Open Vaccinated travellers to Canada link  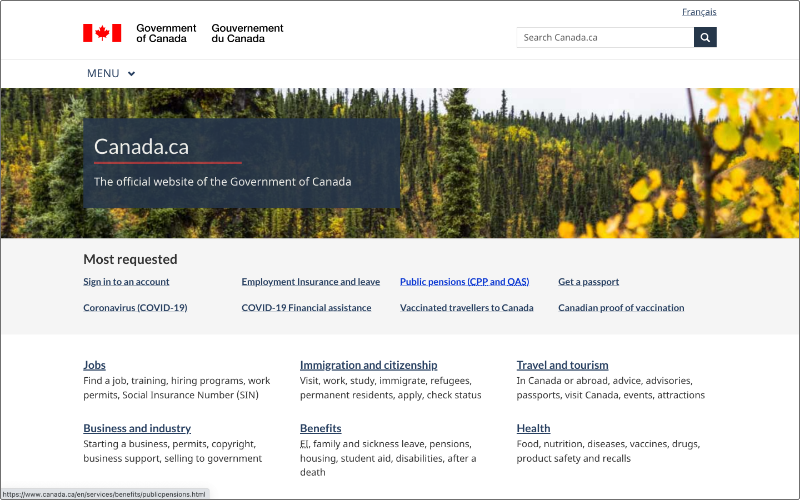(x=466, y=308)
